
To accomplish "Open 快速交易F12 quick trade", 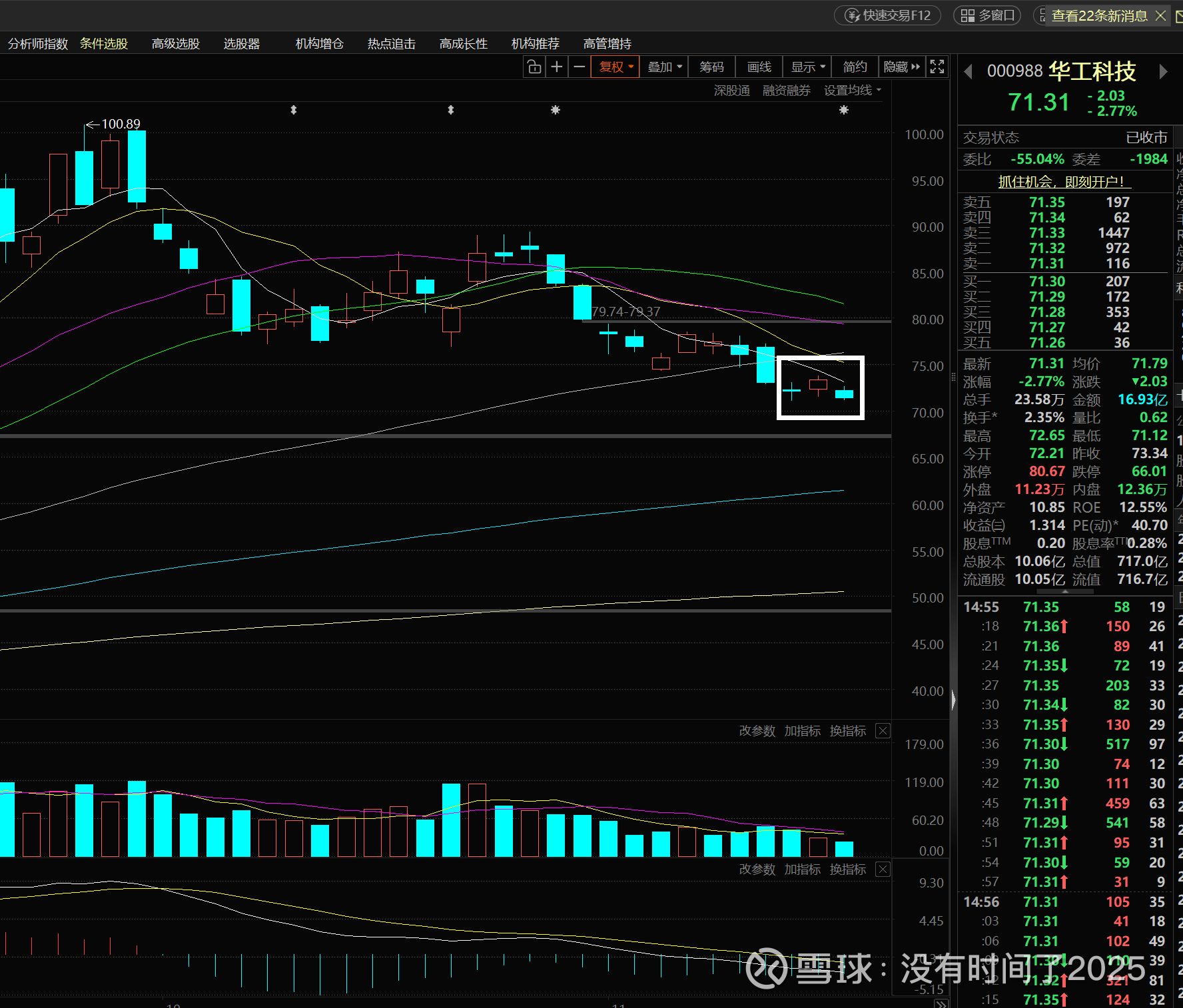I will coord(887,15).
